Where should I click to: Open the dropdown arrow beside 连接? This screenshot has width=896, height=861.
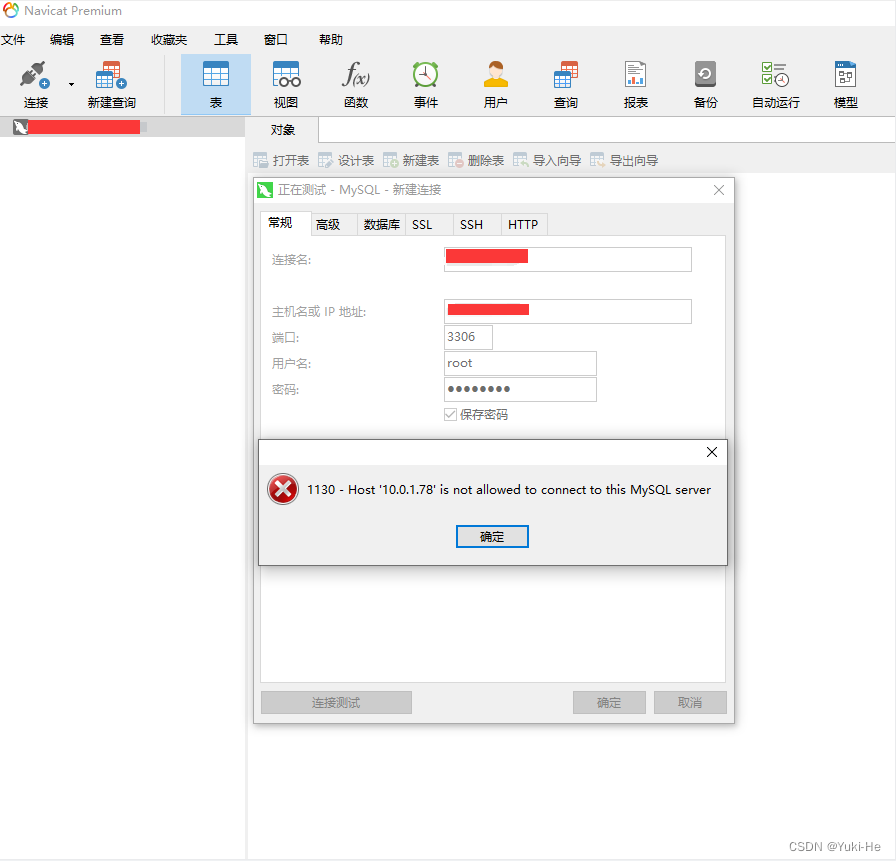[x=71, y=85]
